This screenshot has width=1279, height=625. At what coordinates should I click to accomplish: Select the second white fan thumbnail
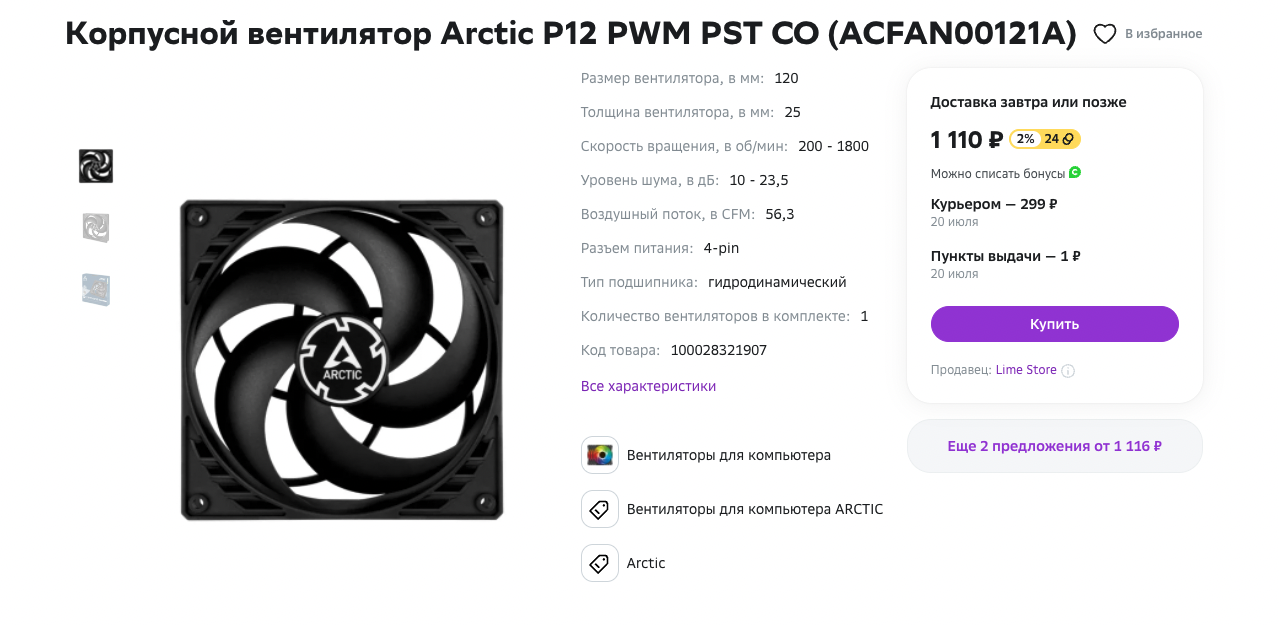96,228
